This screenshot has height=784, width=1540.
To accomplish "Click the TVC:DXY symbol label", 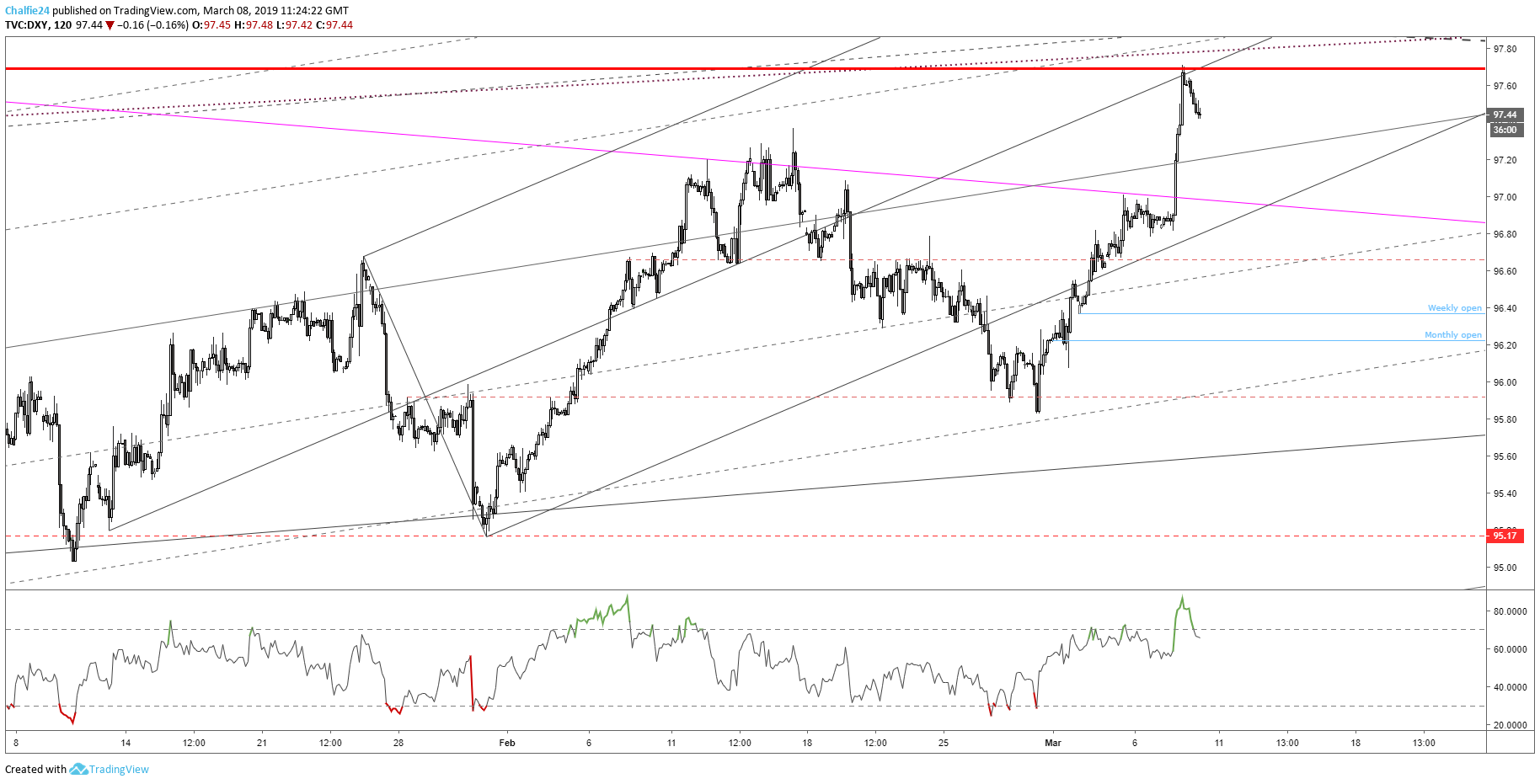I will pos(26,25).
